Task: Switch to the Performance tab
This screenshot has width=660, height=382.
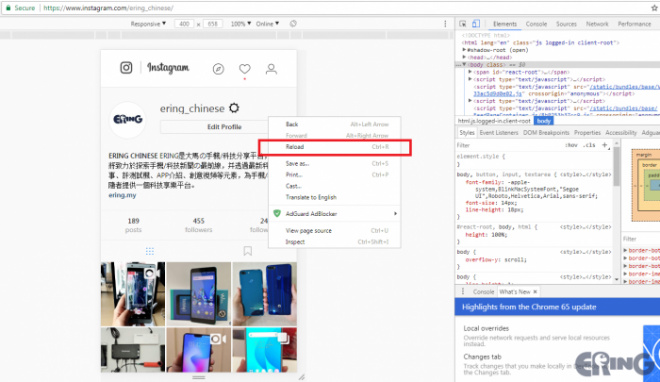Action: (x=634, y=24)
